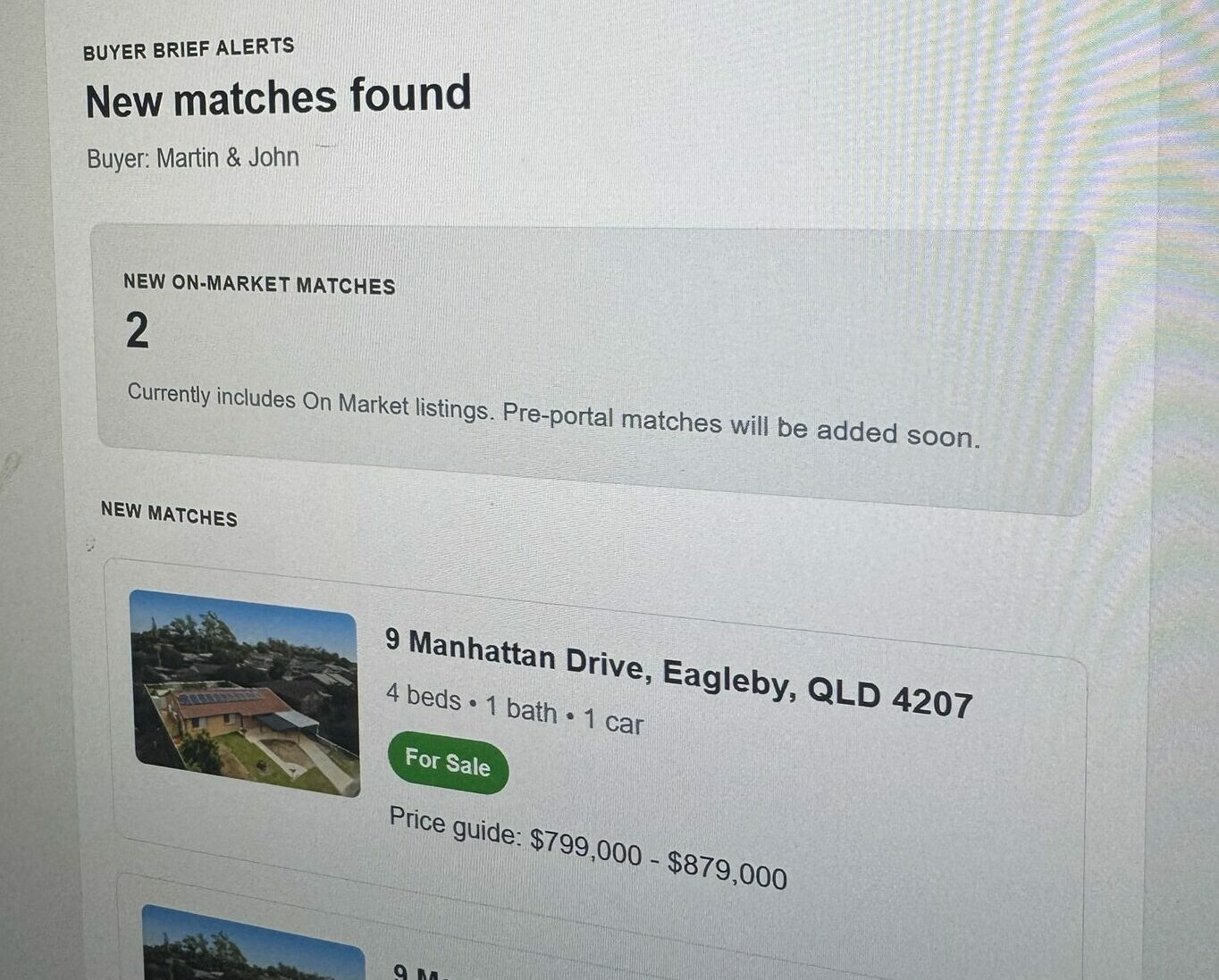The width and height of the screenshot is (1219, 980).
Task: Click the BUYER BRIEF ALERTS label
Action: tap(189, 48)
